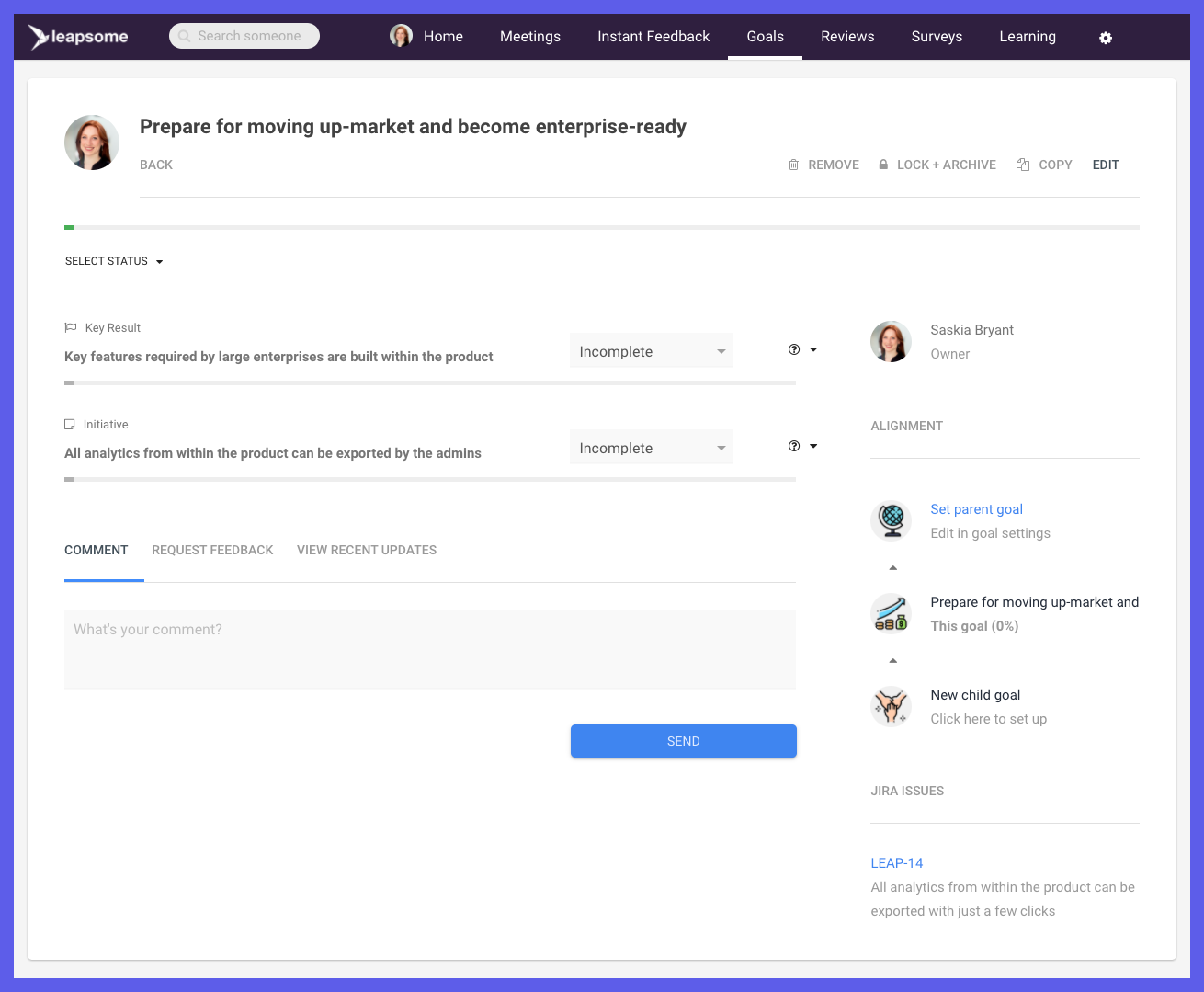Click the copy icon beside COPY
The image size is (1204, 992).
pyautogui.click(x=1023, y=165)
